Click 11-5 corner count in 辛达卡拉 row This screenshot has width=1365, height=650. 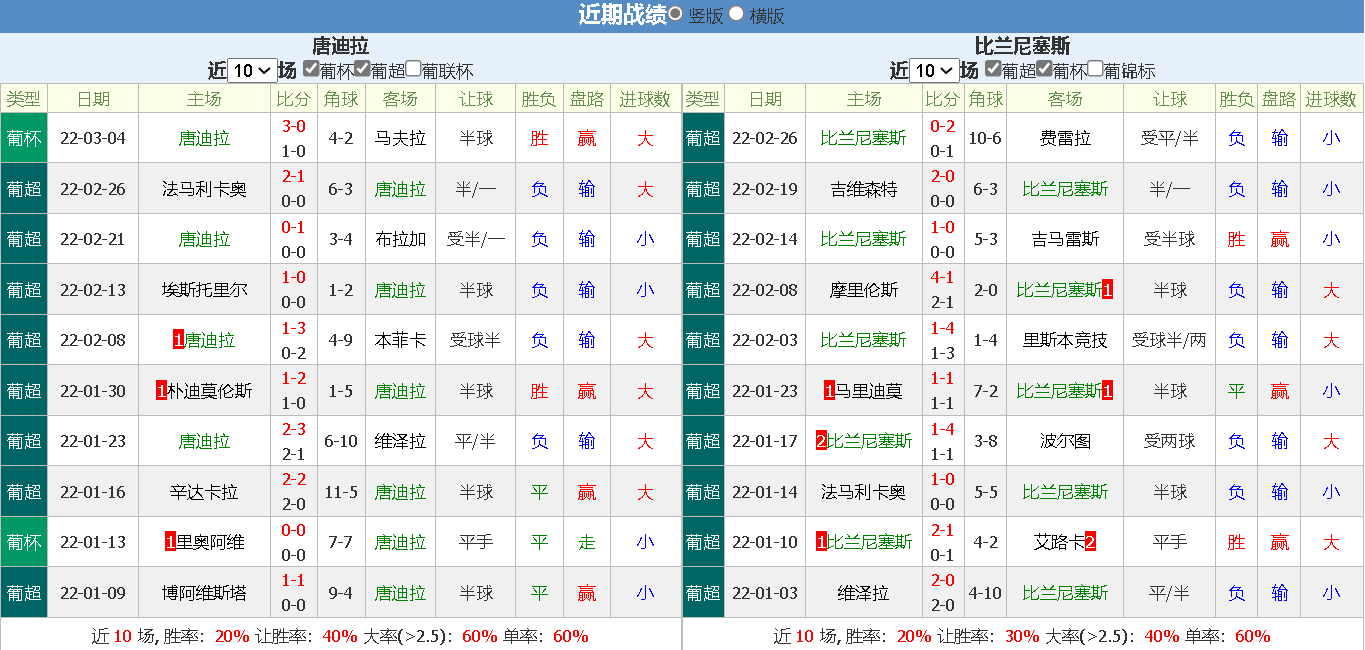pyautogui.click(x=341, y=492)
